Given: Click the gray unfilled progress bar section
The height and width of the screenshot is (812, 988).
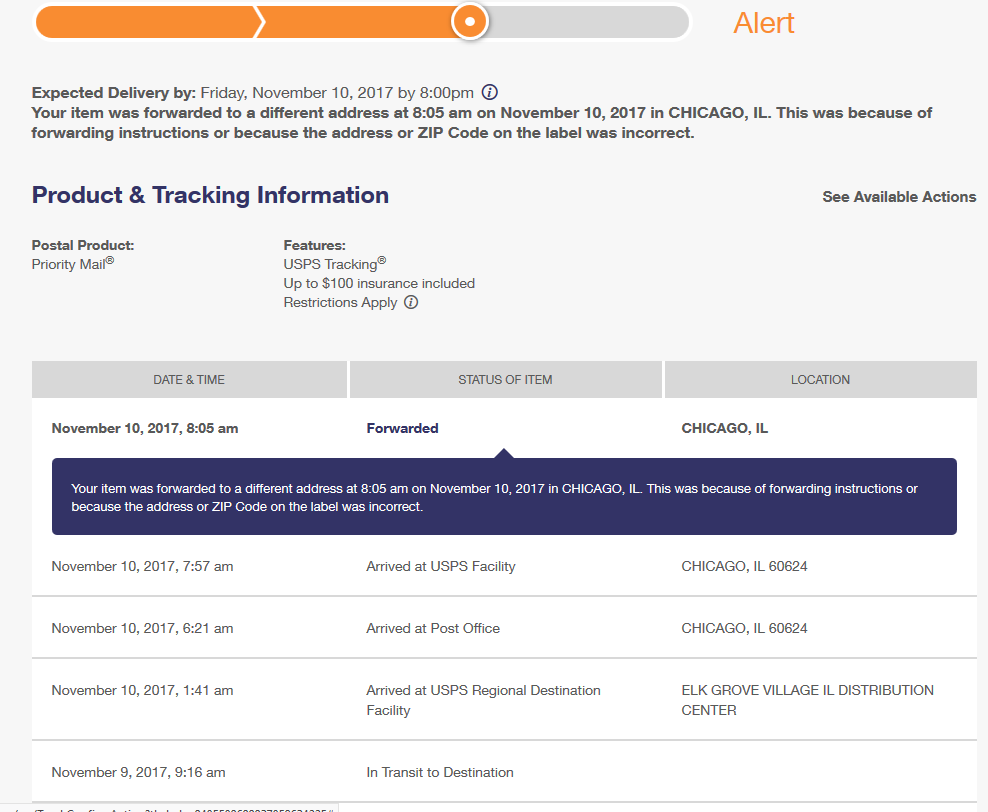Looking at the screenshot, I should [x=588, y=22].
